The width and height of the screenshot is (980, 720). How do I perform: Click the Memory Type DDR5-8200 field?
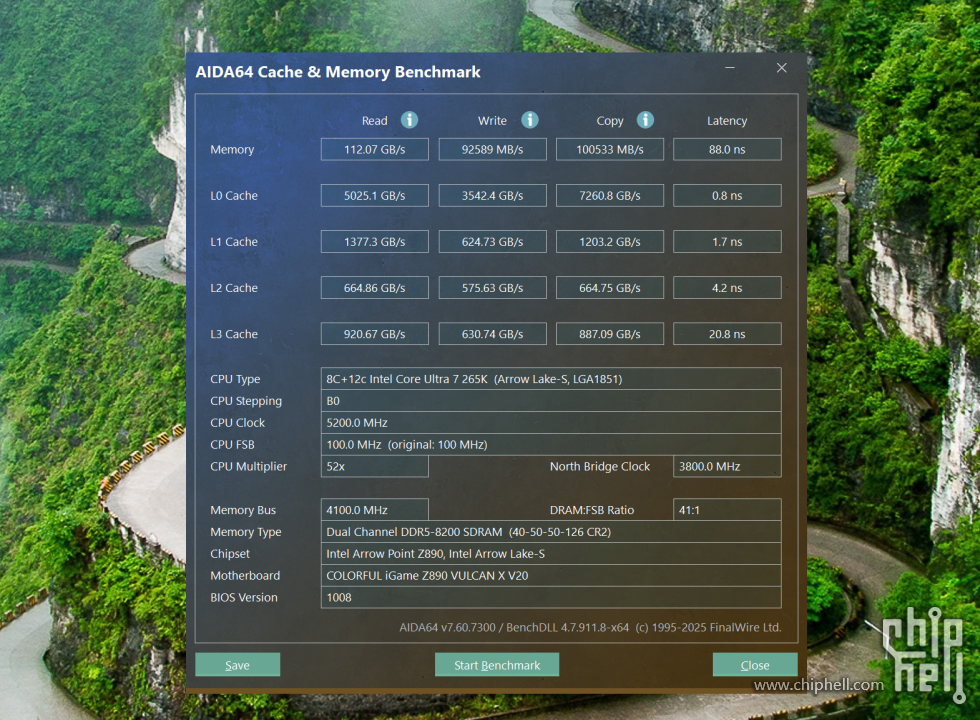coord(551,532)
